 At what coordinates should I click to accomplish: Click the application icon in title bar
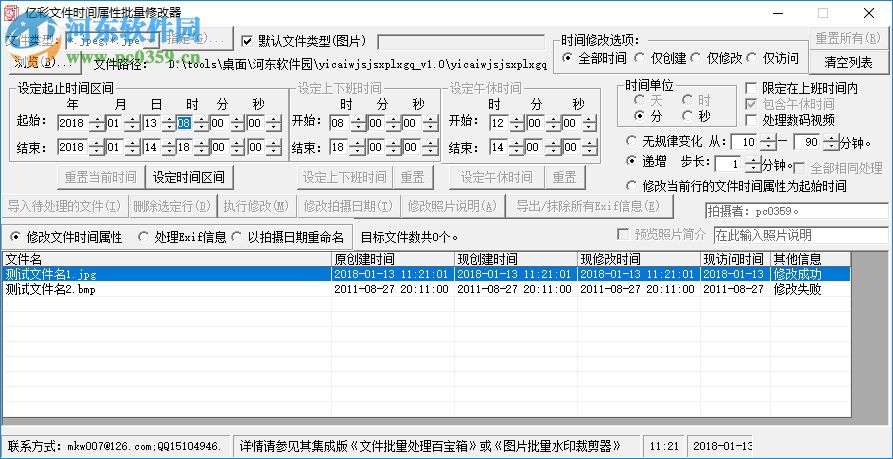(x=12, y=13)
